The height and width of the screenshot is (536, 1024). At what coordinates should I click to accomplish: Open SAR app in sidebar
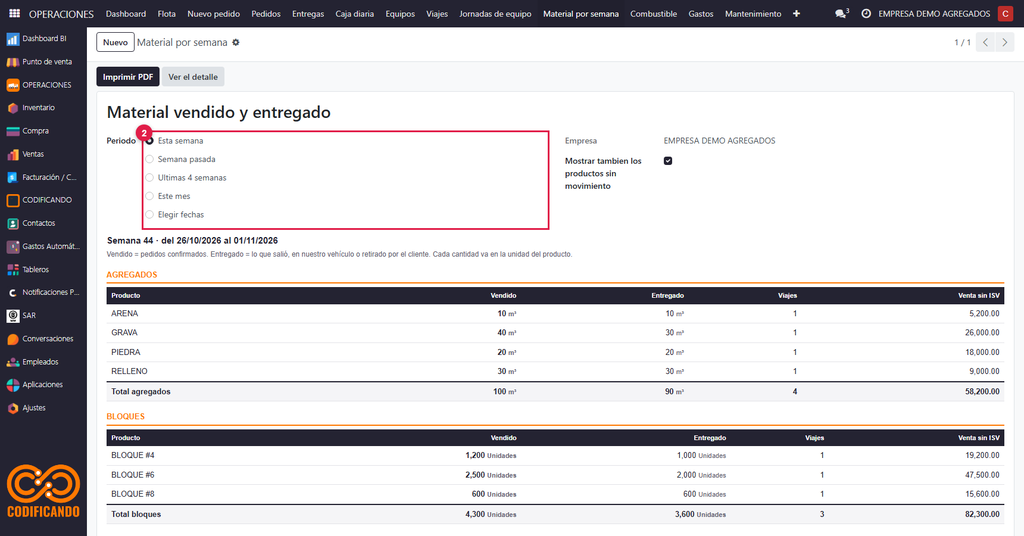coord(43,315)
